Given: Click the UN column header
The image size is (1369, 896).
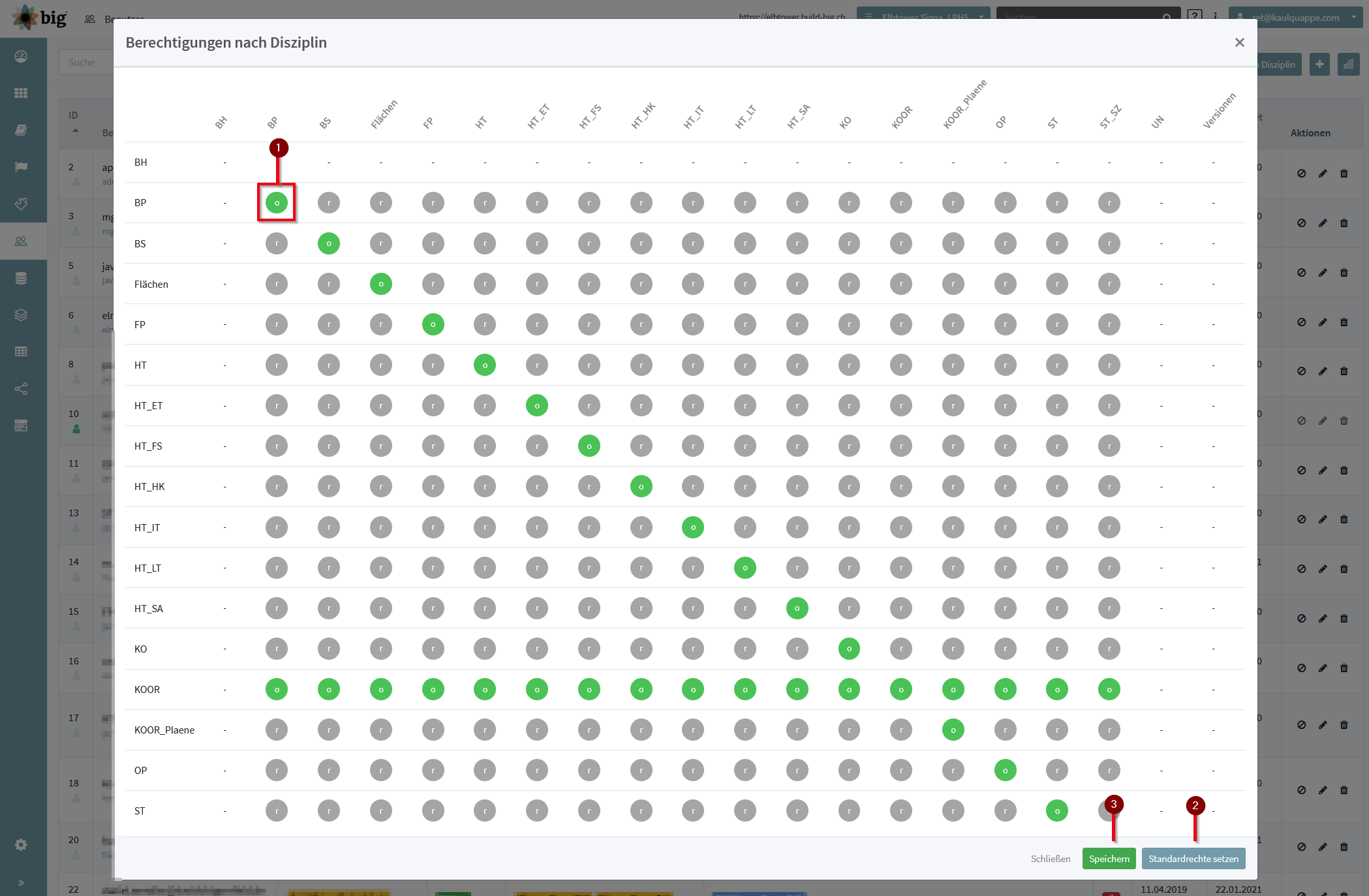Looking at the screenshot, I should point(1158,122).
